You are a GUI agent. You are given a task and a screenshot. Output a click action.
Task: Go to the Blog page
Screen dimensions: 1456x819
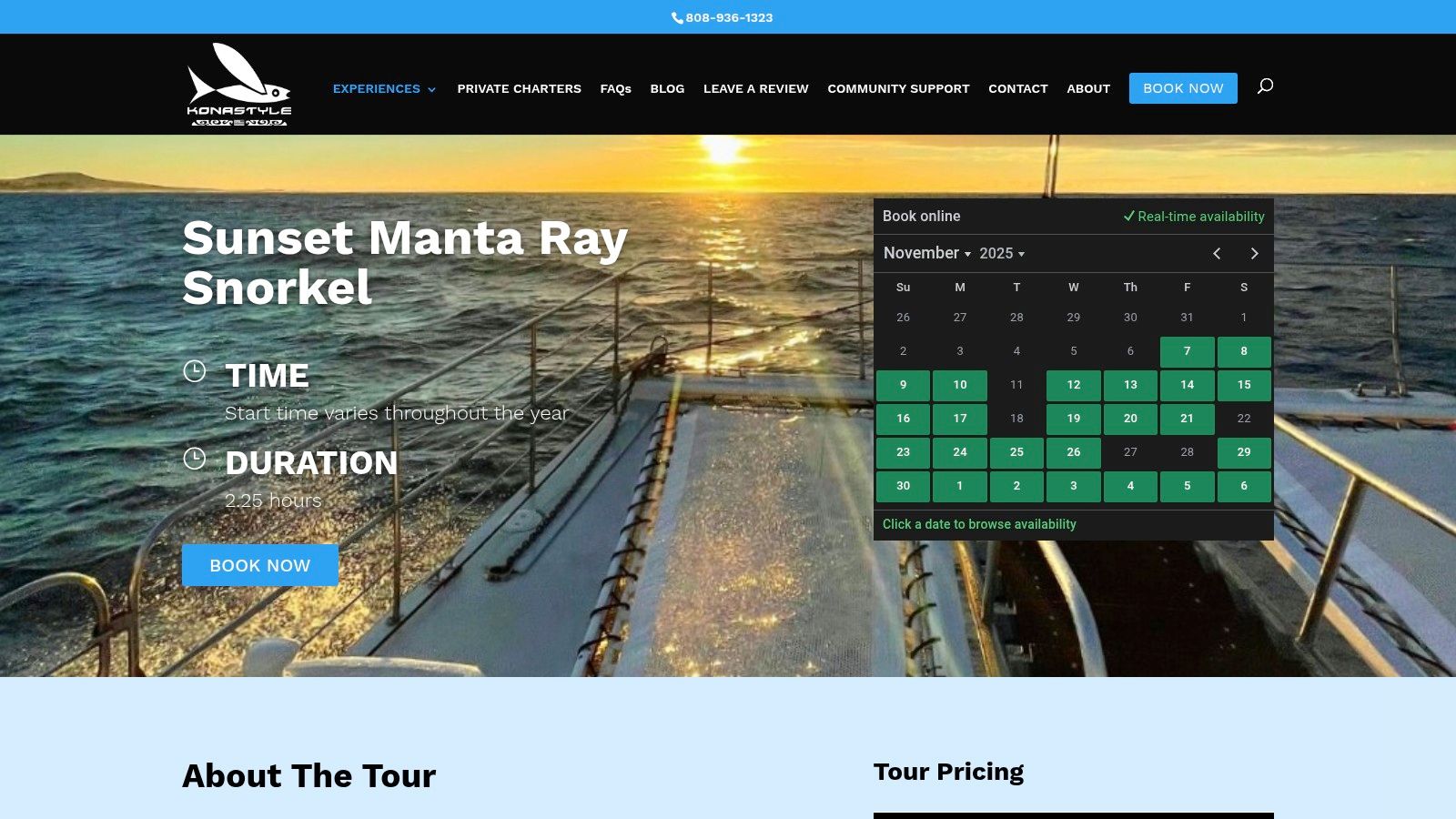coord(667,89)
